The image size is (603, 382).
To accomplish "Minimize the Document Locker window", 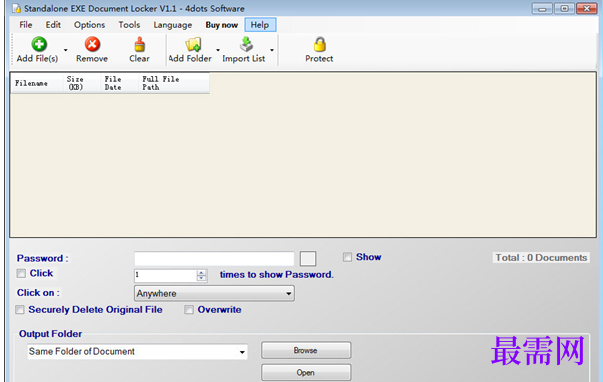I will [542, 8].
